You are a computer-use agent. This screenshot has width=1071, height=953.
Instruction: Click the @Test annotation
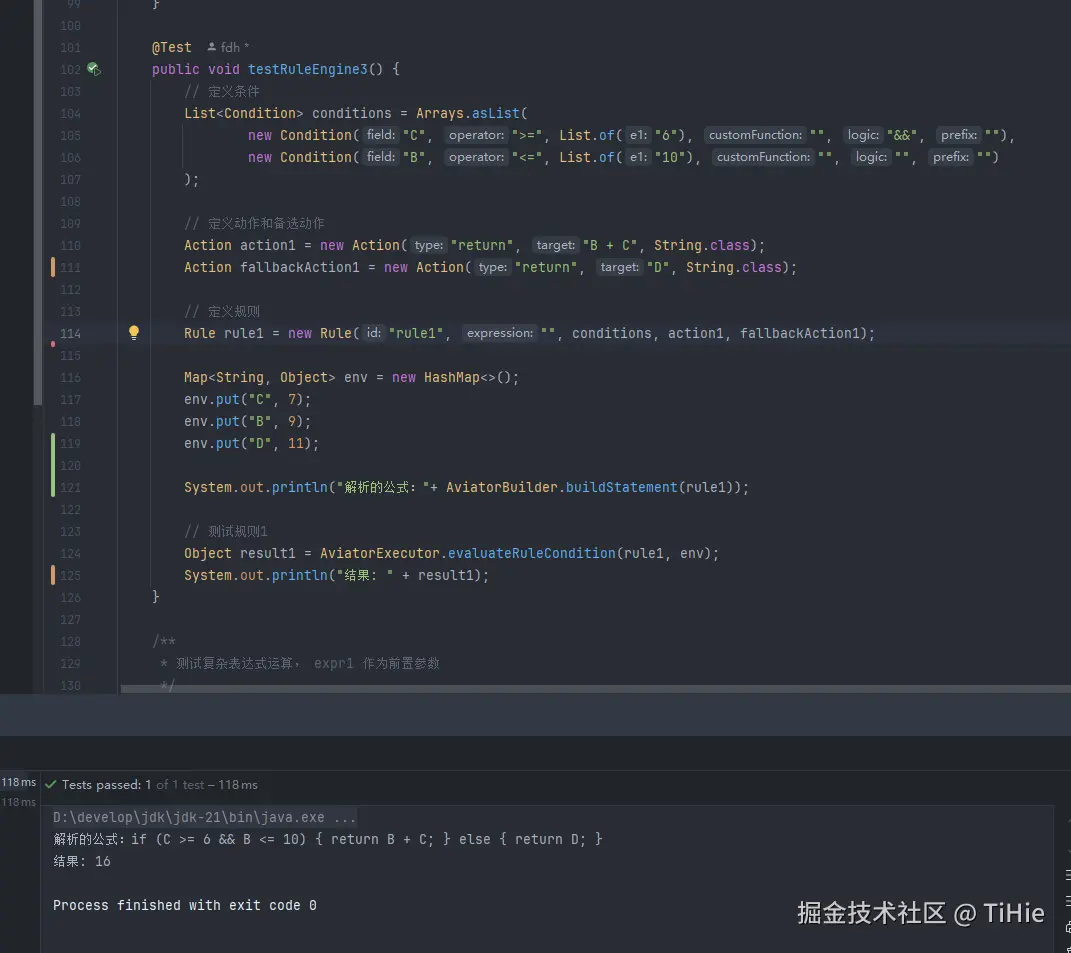click(x=171, y=47)
